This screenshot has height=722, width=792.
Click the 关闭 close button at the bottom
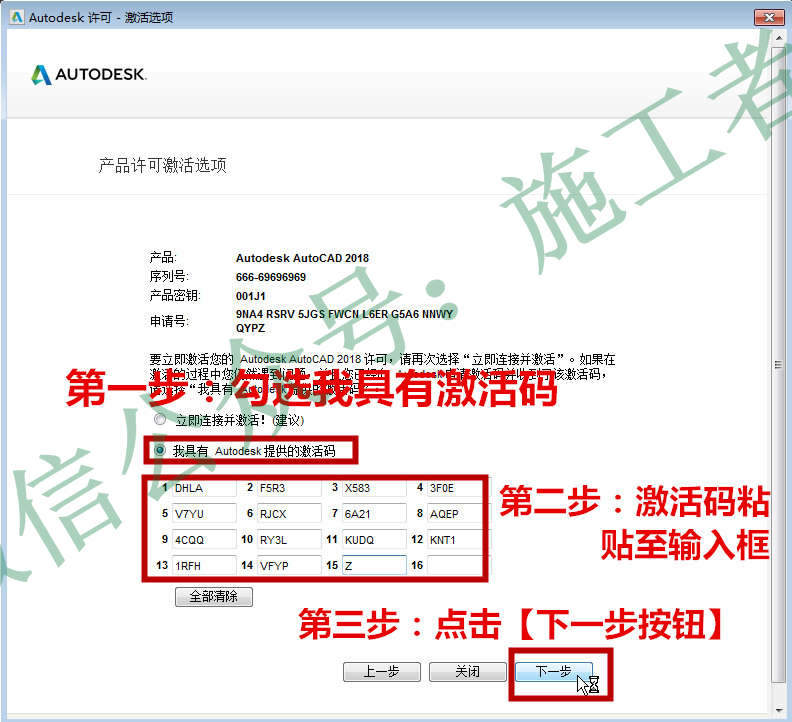point(467,671)
